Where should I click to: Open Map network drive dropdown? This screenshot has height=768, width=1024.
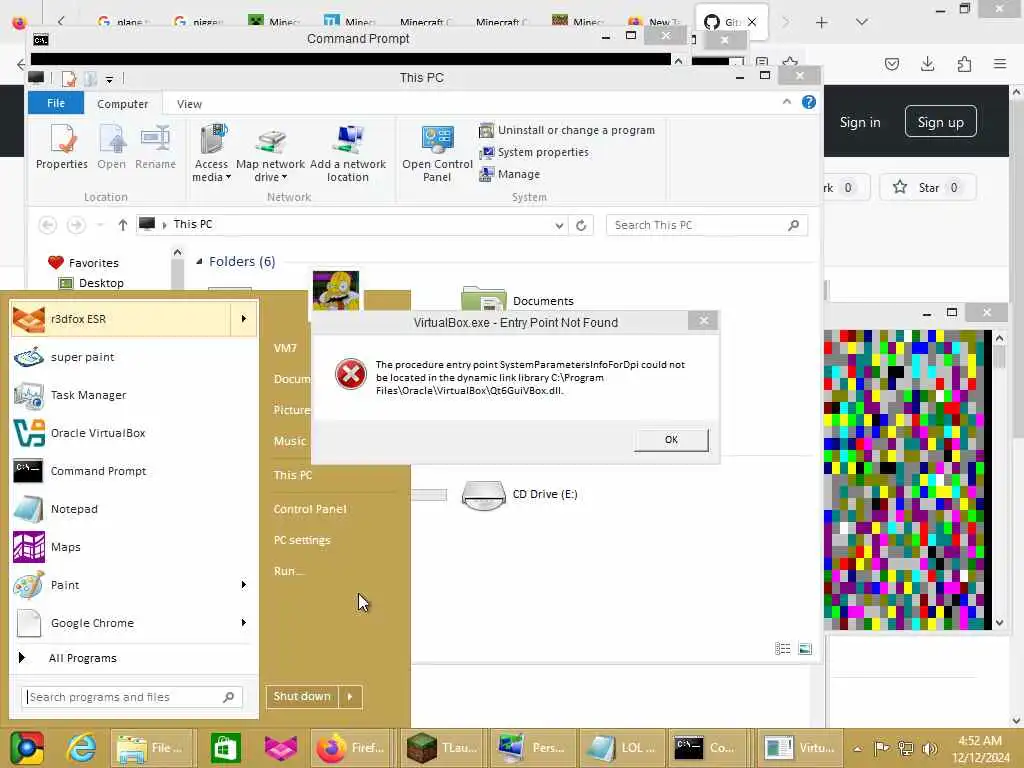click(270, 153)
